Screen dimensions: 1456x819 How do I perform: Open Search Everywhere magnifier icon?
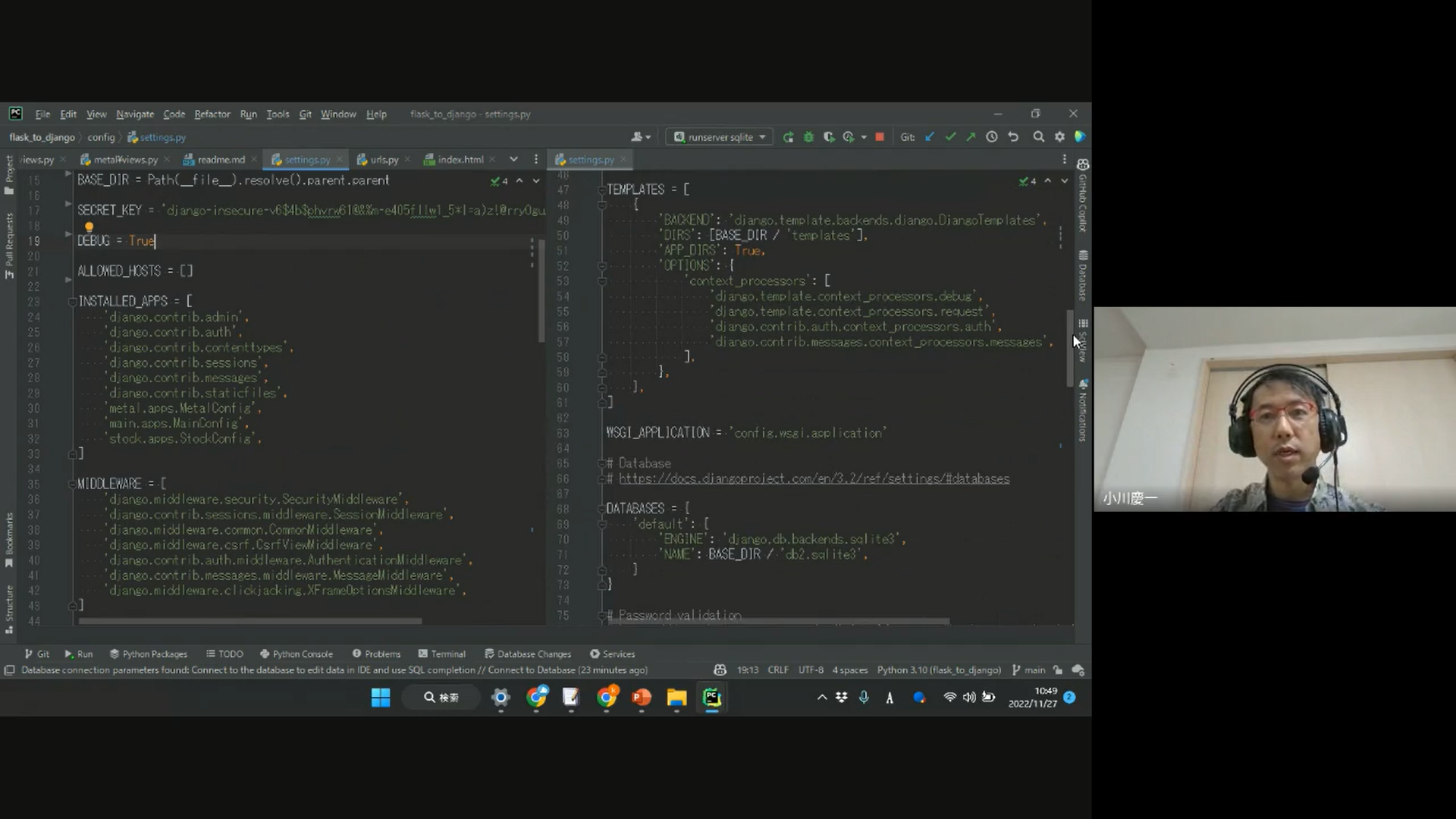pyautogui.click(x=1039, y=137)
